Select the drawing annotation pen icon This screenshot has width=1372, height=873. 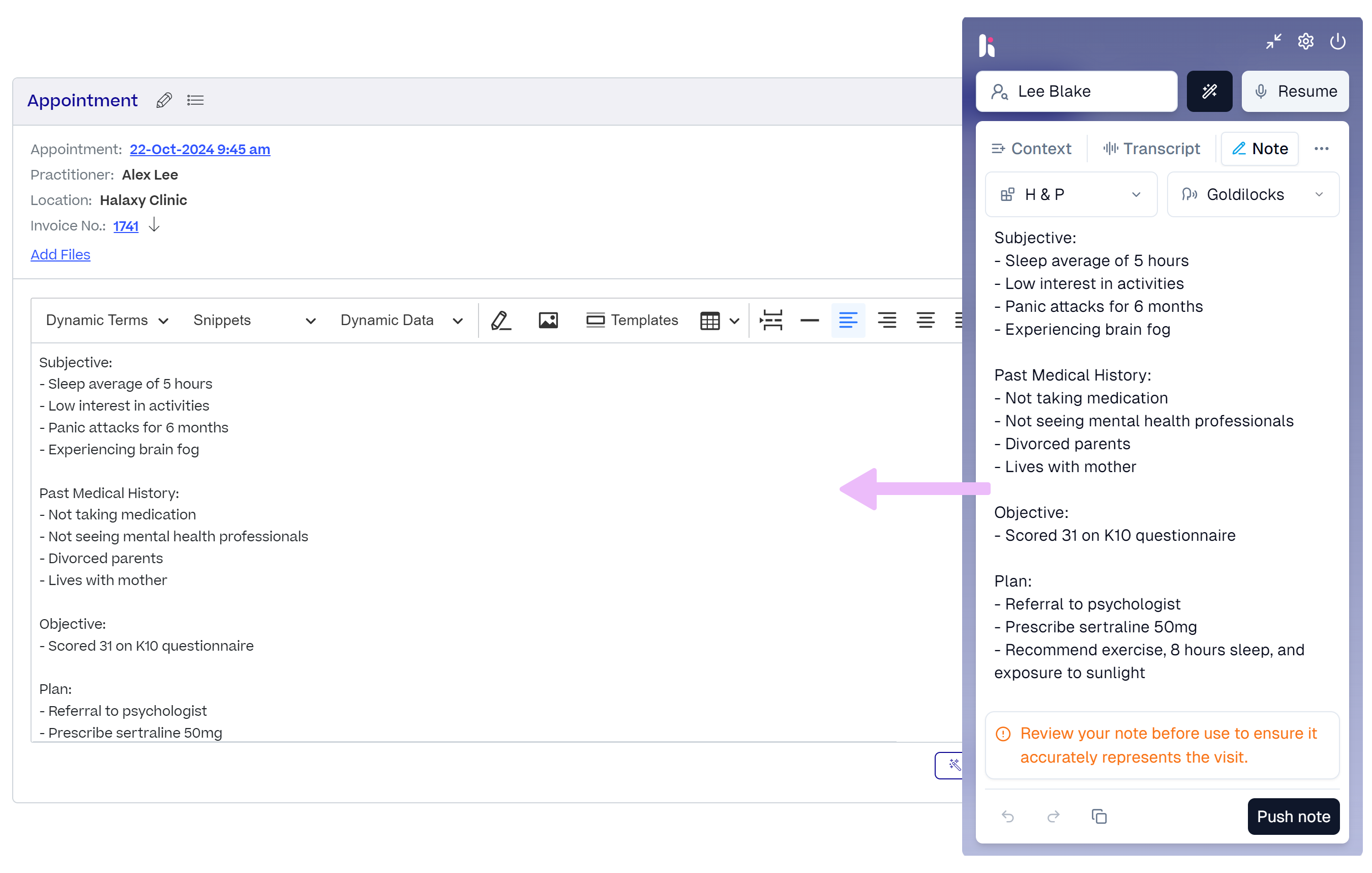pyautogui.click(x=500, y=320)
